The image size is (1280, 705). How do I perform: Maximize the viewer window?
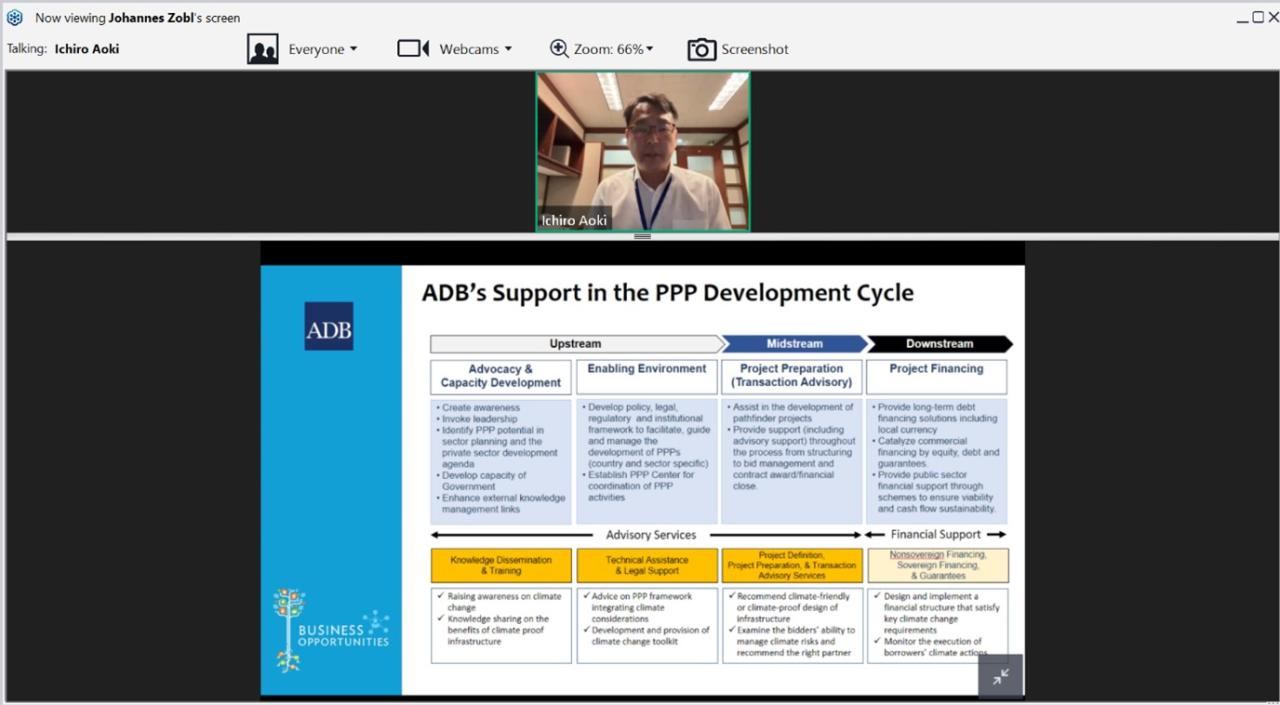pos(1257,17)
